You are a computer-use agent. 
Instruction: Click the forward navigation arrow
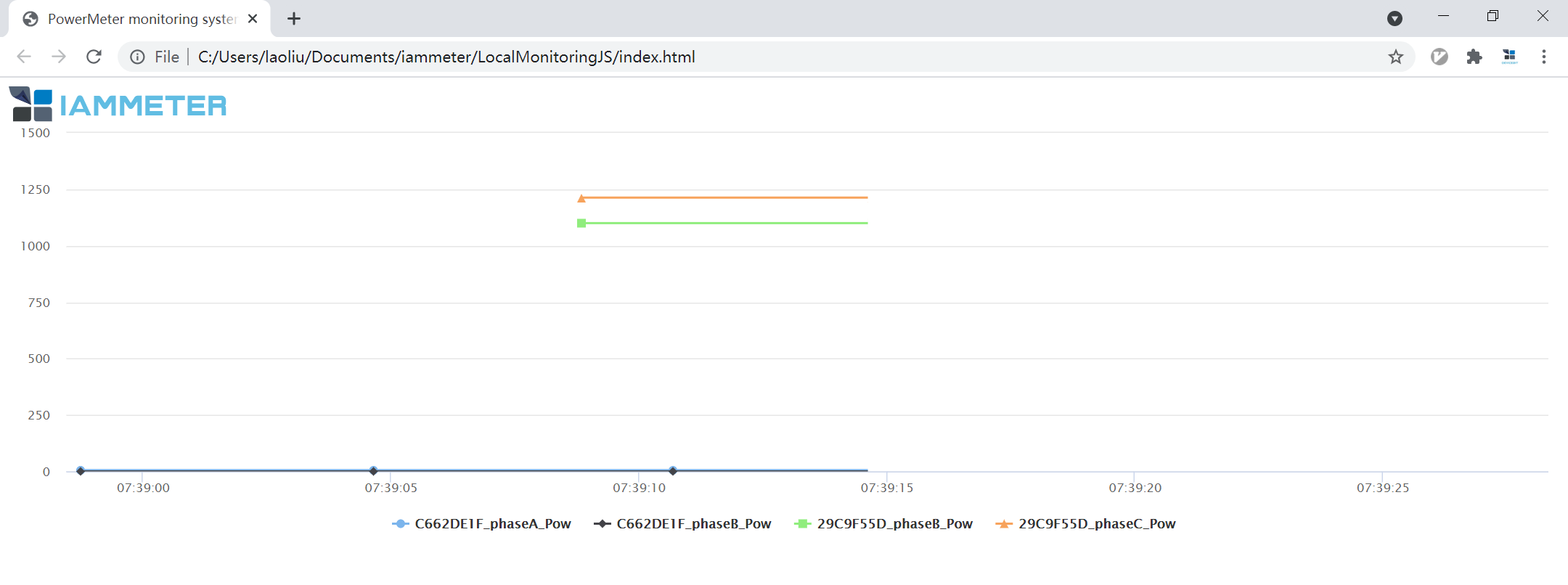tap(59, 57)
